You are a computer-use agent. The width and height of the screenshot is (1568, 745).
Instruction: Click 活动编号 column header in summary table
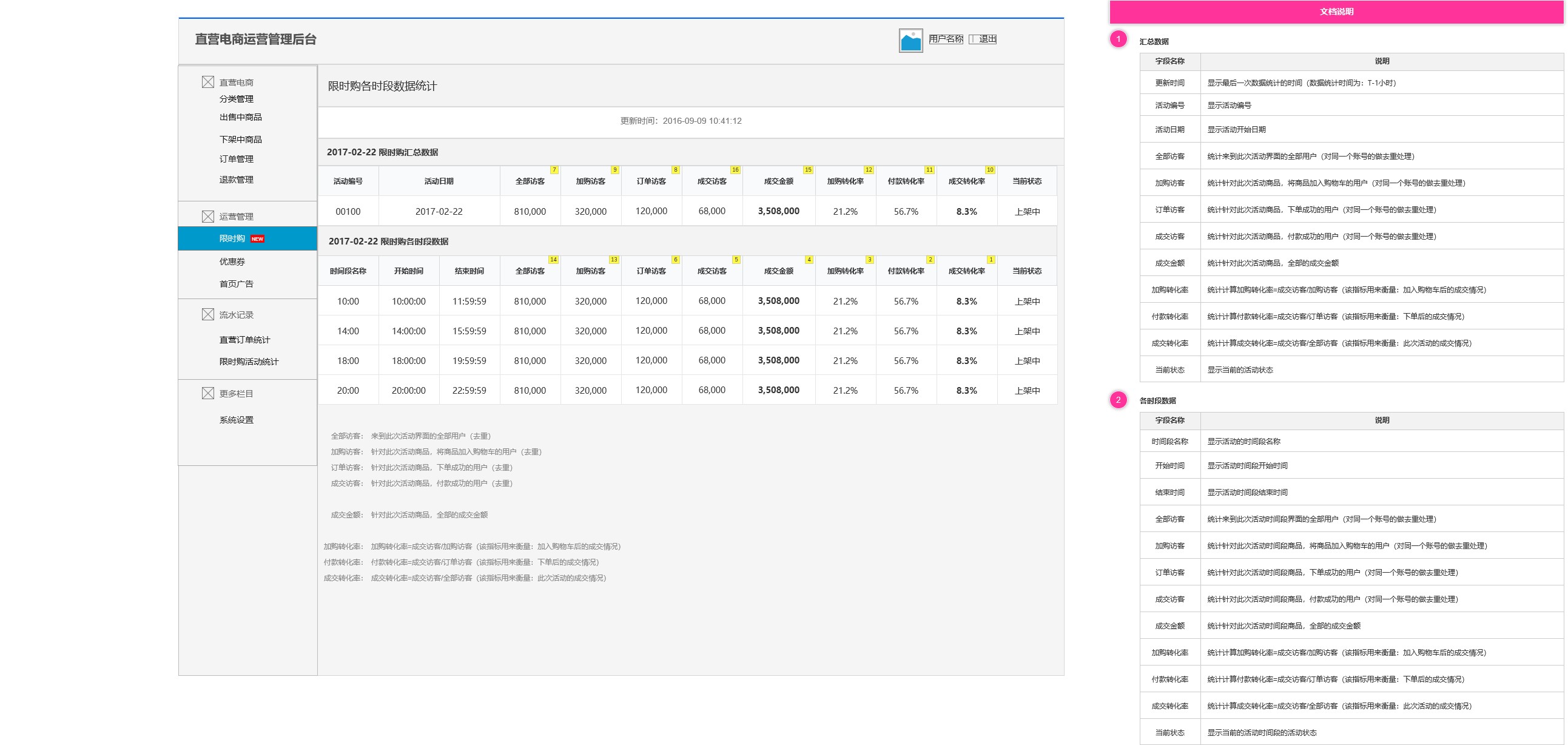pyautogui.click(x=348, y=181)
